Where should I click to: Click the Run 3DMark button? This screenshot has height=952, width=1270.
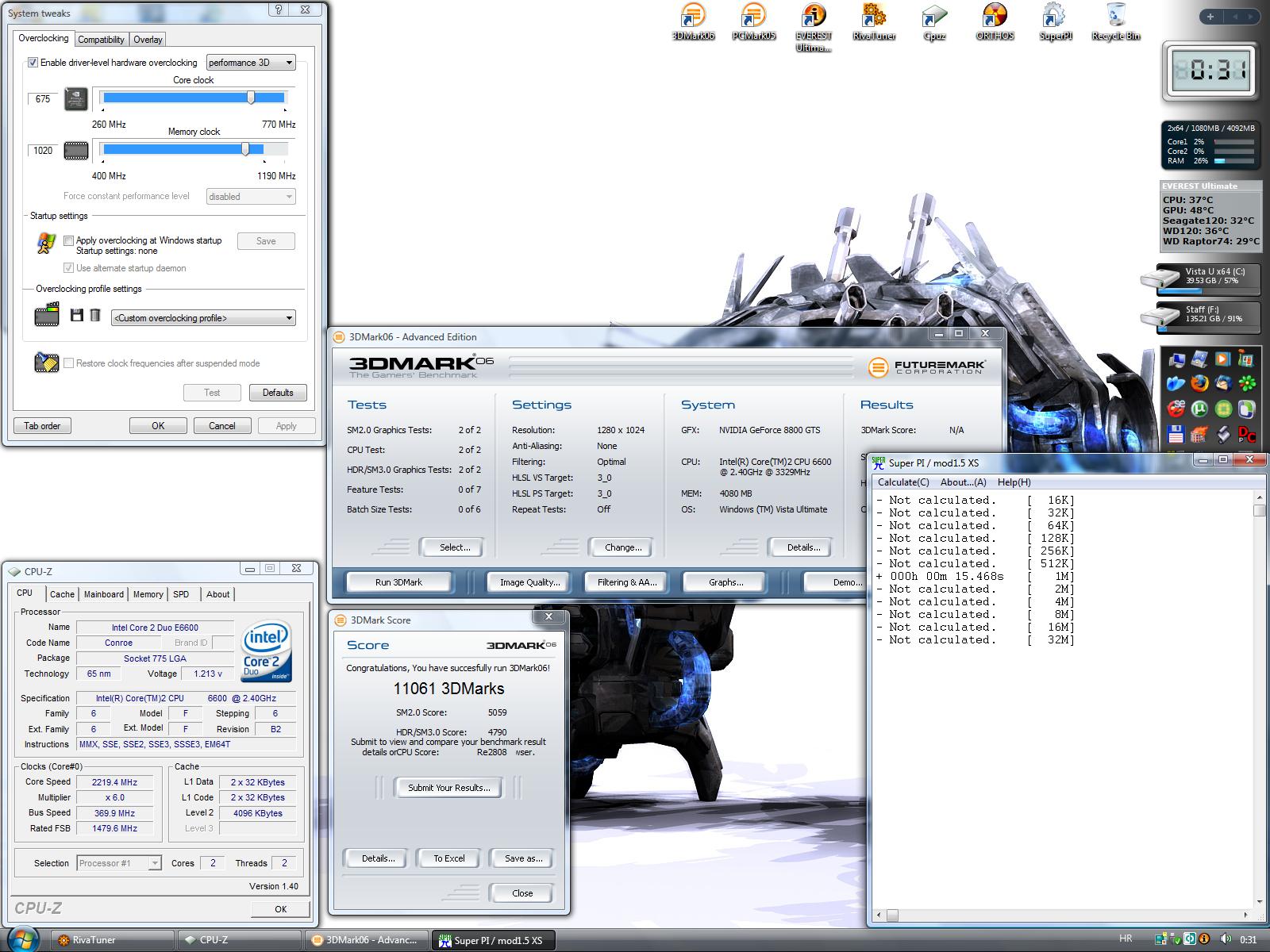point(398,582)
